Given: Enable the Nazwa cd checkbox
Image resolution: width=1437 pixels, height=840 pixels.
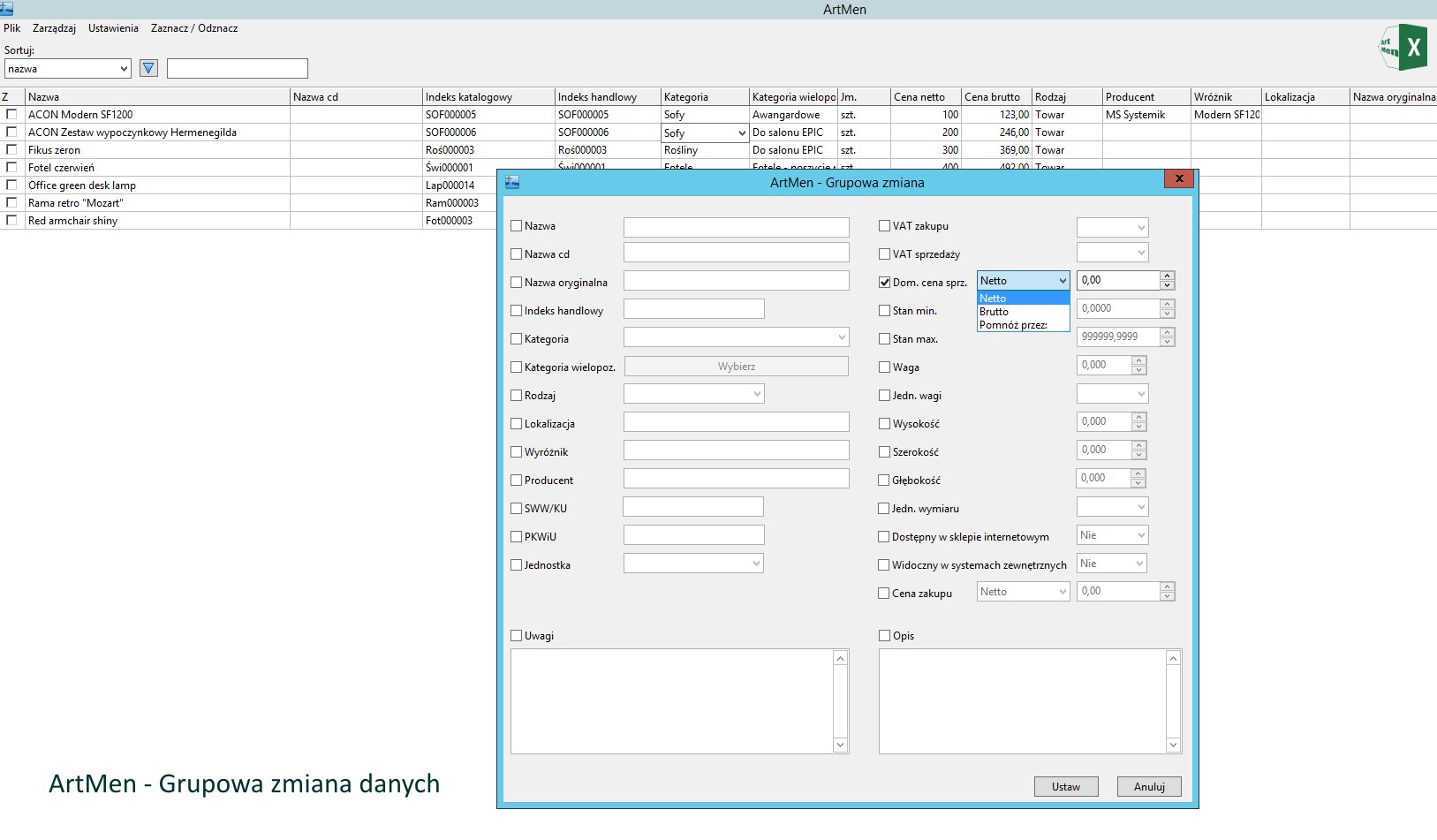Looking at the screenshot, I should (517, 254).
